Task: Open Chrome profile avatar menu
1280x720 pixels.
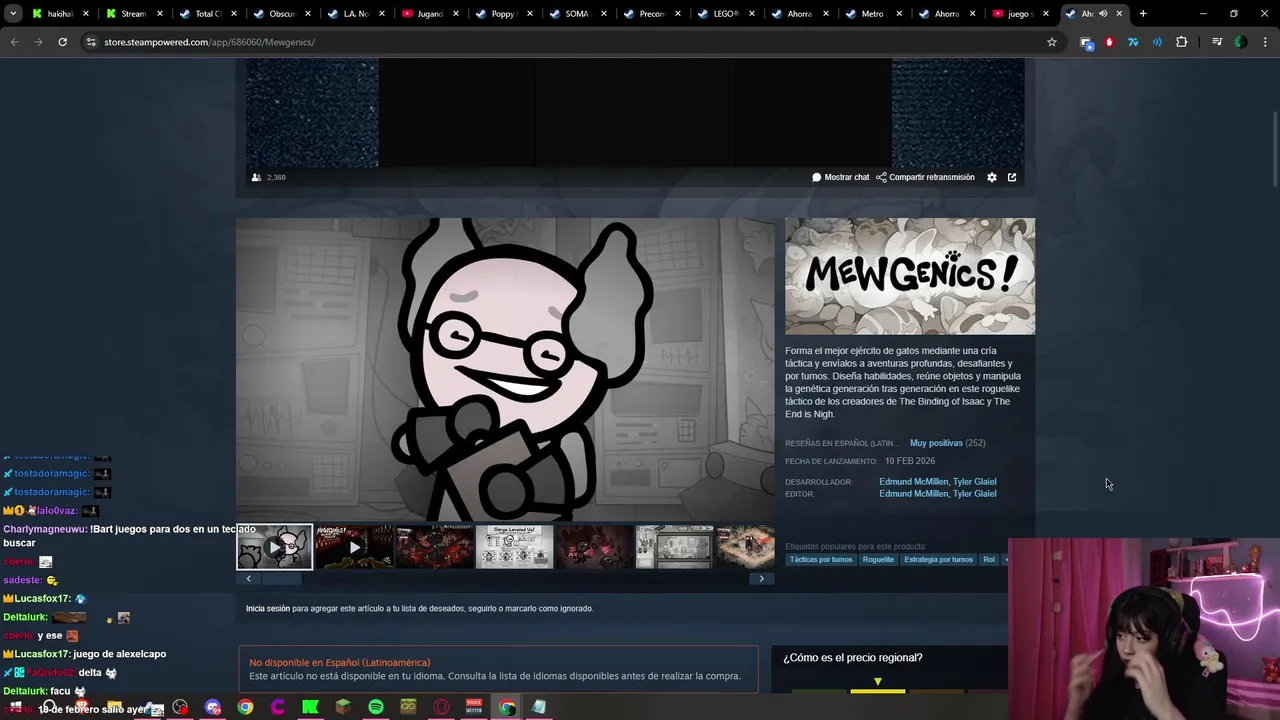Action: pyautogui.click(x=1240, y=42)
